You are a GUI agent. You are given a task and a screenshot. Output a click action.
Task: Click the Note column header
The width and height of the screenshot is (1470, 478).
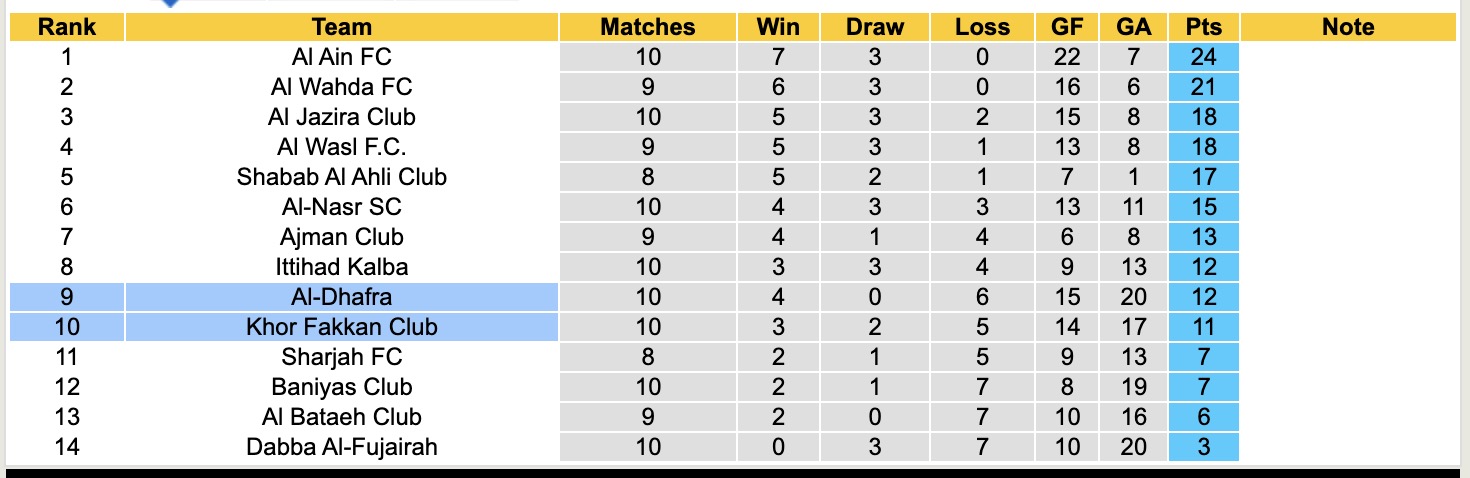pos(1348,27)
